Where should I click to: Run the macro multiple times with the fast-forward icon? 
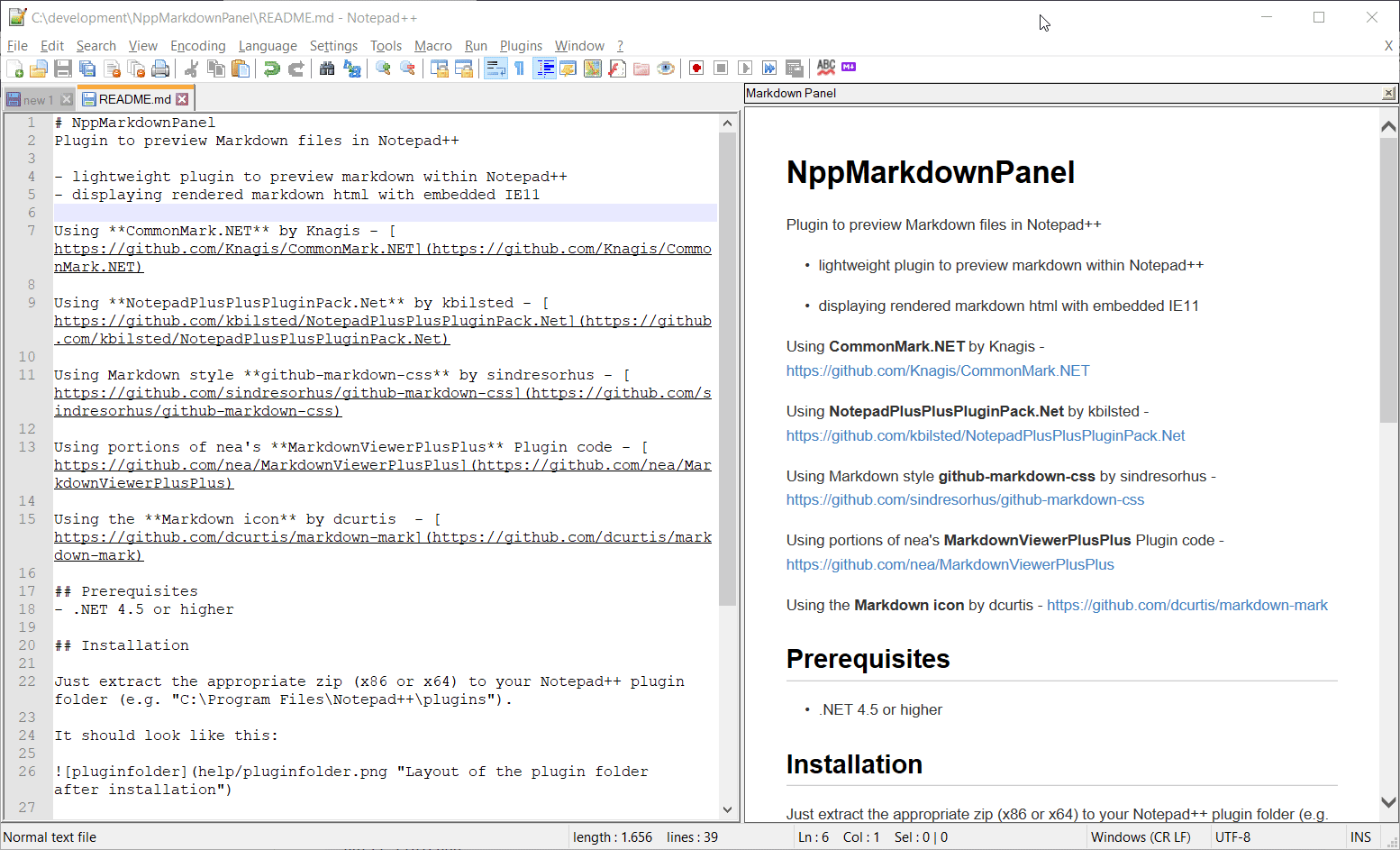tap(769, 69)
